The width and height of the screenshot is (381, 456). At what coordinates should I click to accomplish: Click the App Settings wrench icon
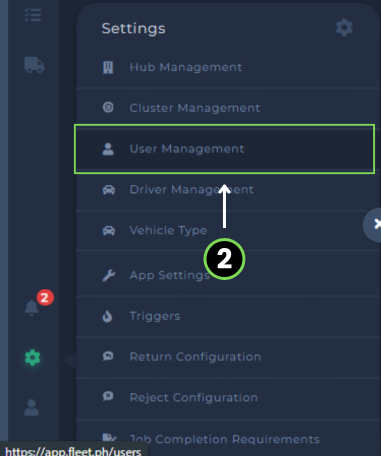[109, 275]
